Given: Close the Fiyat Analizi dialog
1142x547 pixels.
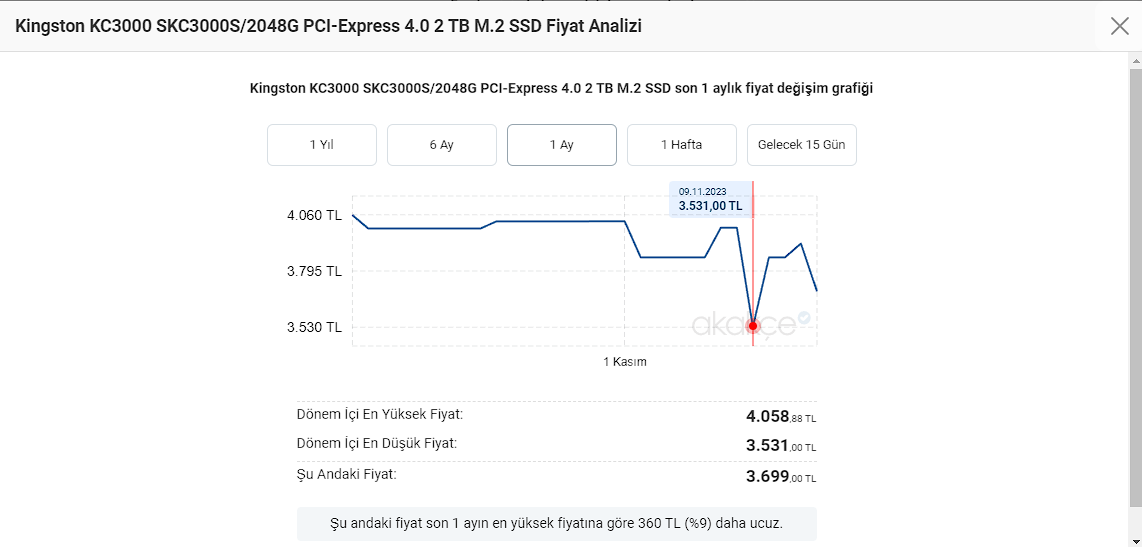Looking at the screenshot, I should point(1119,26).
